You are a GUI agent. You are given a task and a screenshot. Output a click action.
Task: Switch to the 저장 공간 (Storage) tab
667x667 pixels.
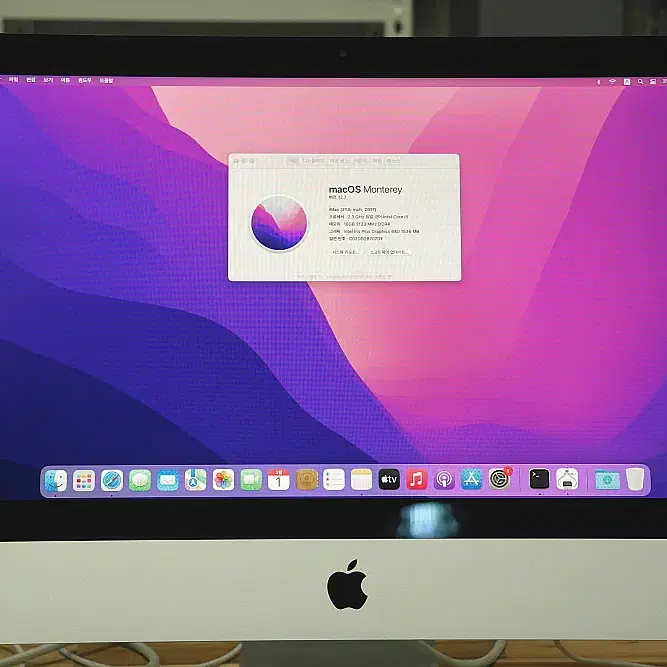pyautogui.click(x=339, y=161)
